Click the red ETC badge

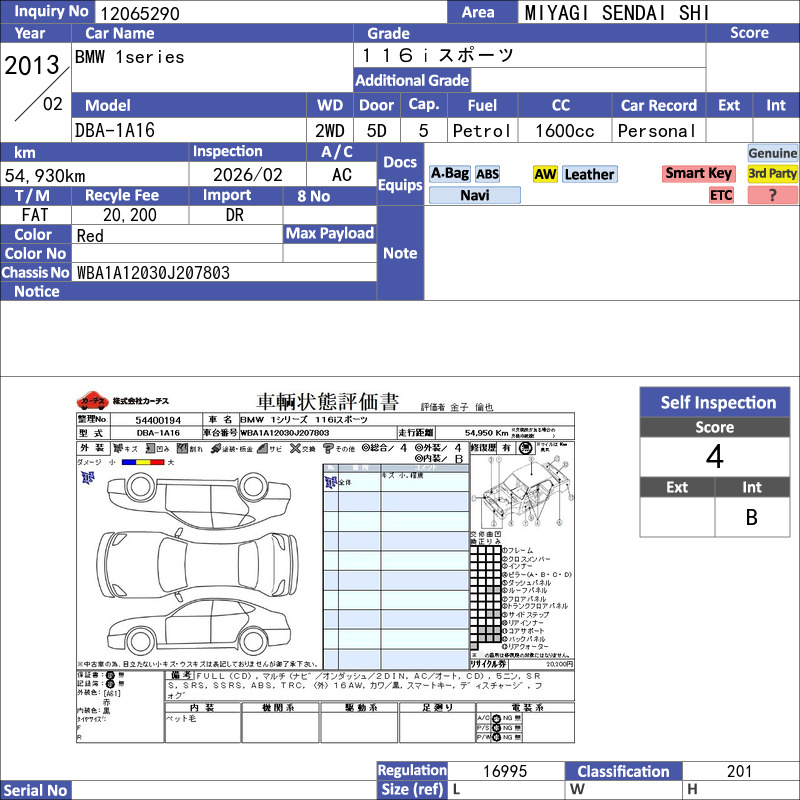(721, 195)
